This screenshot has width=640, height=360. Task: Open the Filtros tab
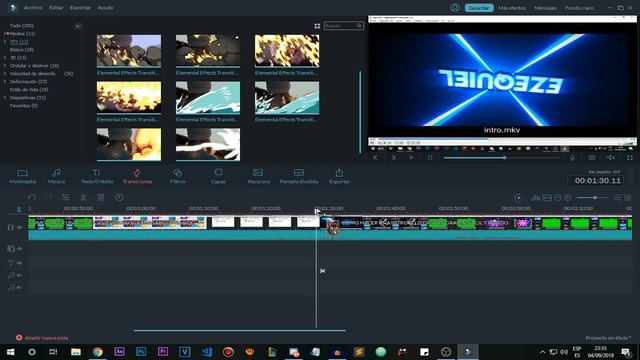(178, 176)
